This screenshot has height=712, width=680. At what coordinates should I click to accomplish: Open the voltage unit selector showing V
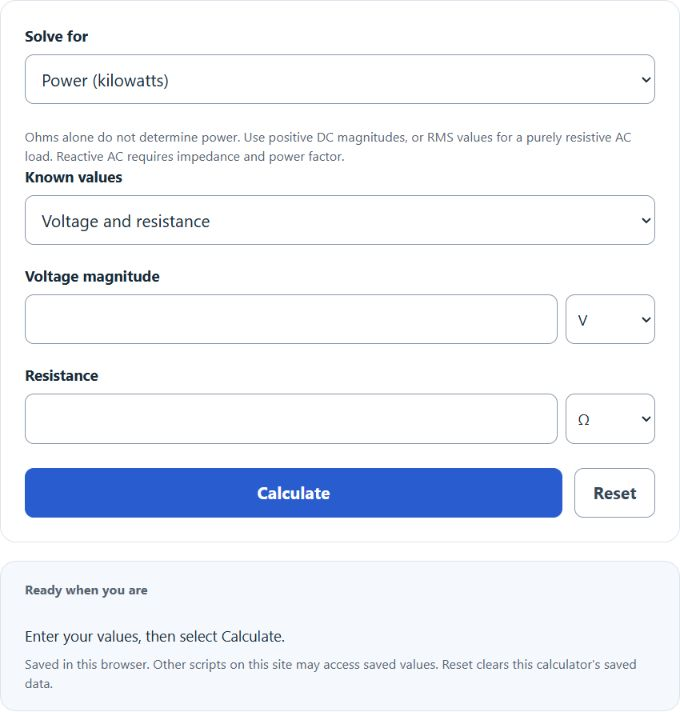(610, 319)
